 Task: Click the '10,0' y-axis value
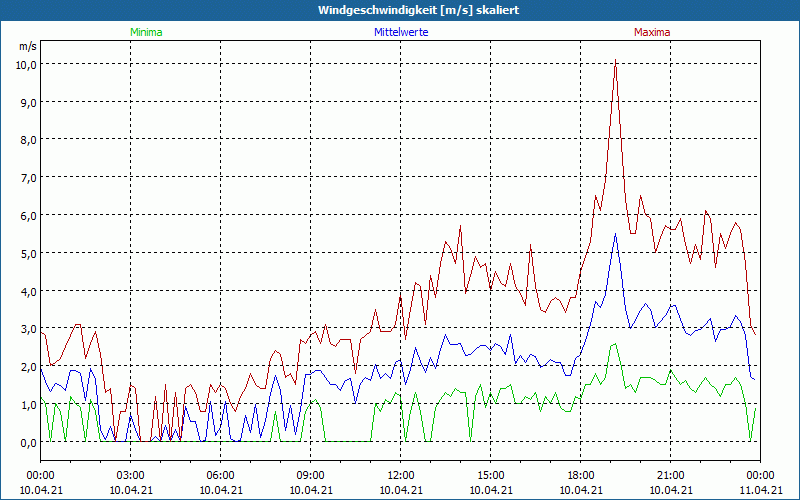point(27,64)
